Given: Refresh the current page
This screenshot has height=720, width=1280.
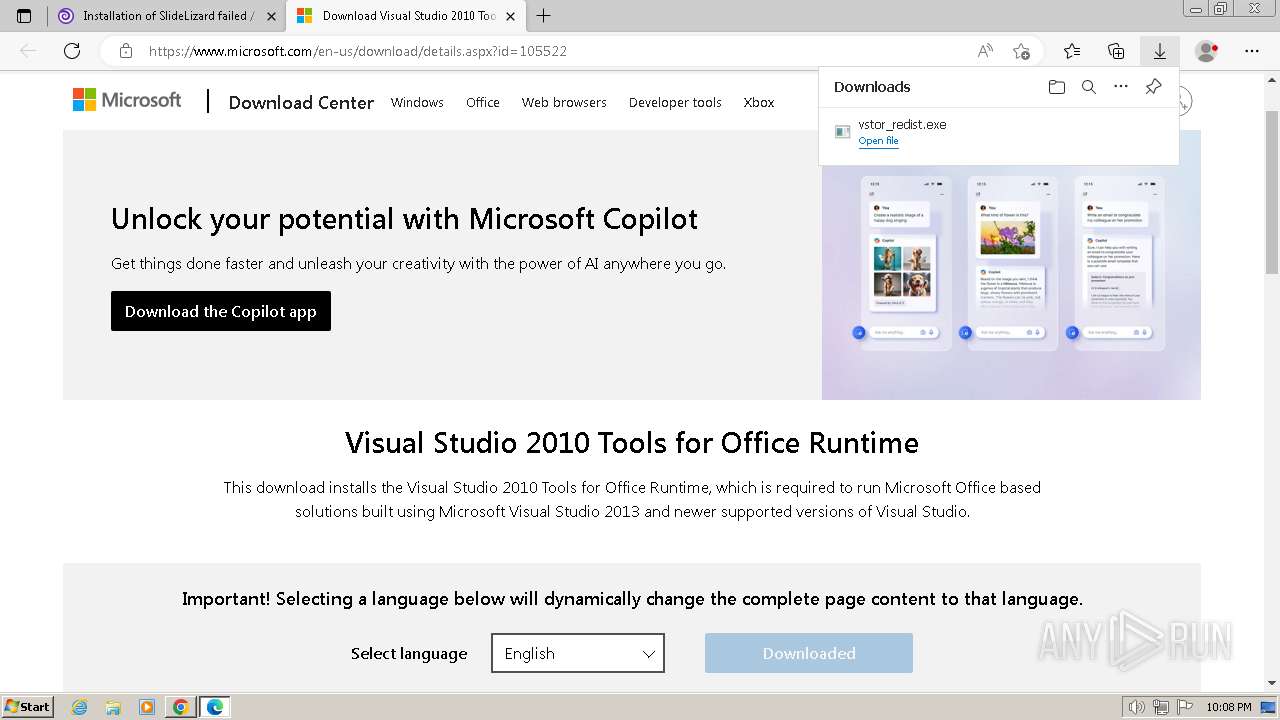Looking at the screenshot, I should point(71,51).
